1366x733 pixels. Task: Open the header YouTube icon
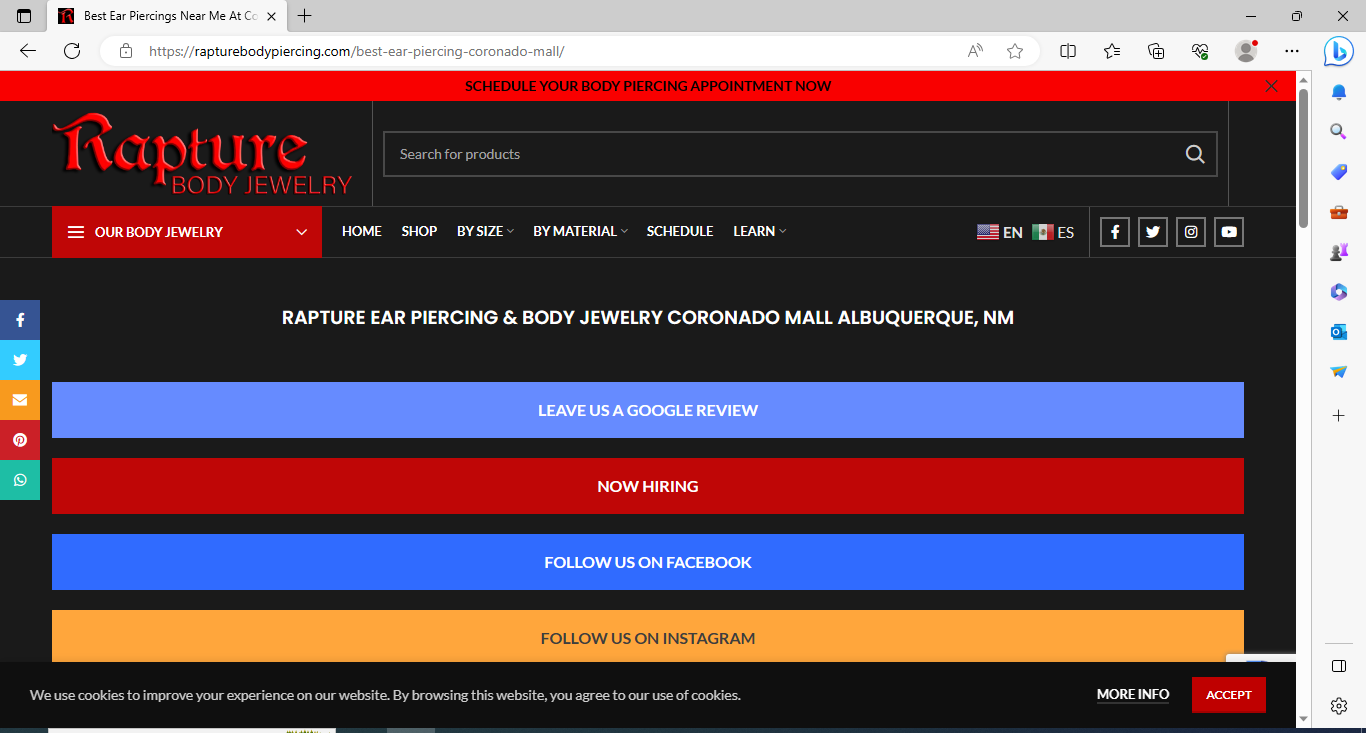tap(1229, 232)
